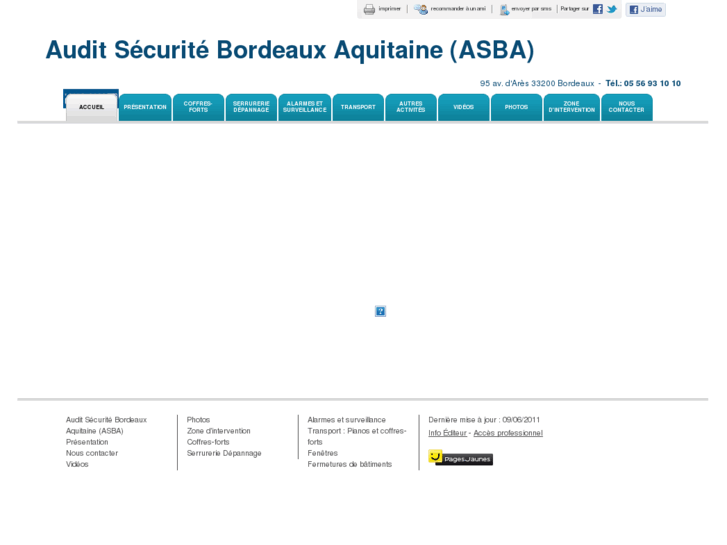Open footer link Présentation
Viewport: 727px width, 545px height.
coord(87,442)
